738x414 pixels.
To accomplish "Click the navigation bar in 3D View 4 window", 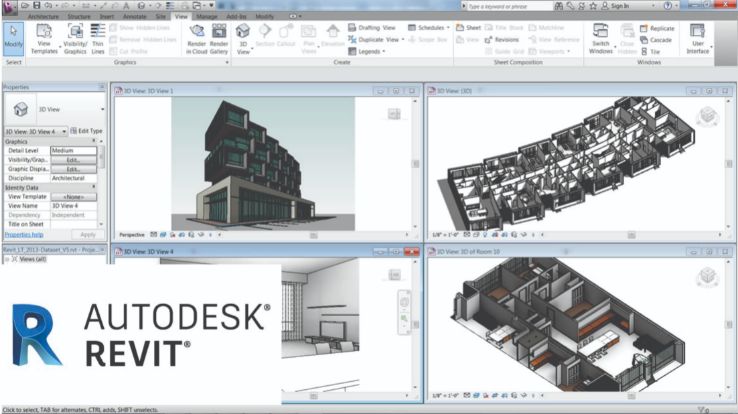I will click(404, 312).
